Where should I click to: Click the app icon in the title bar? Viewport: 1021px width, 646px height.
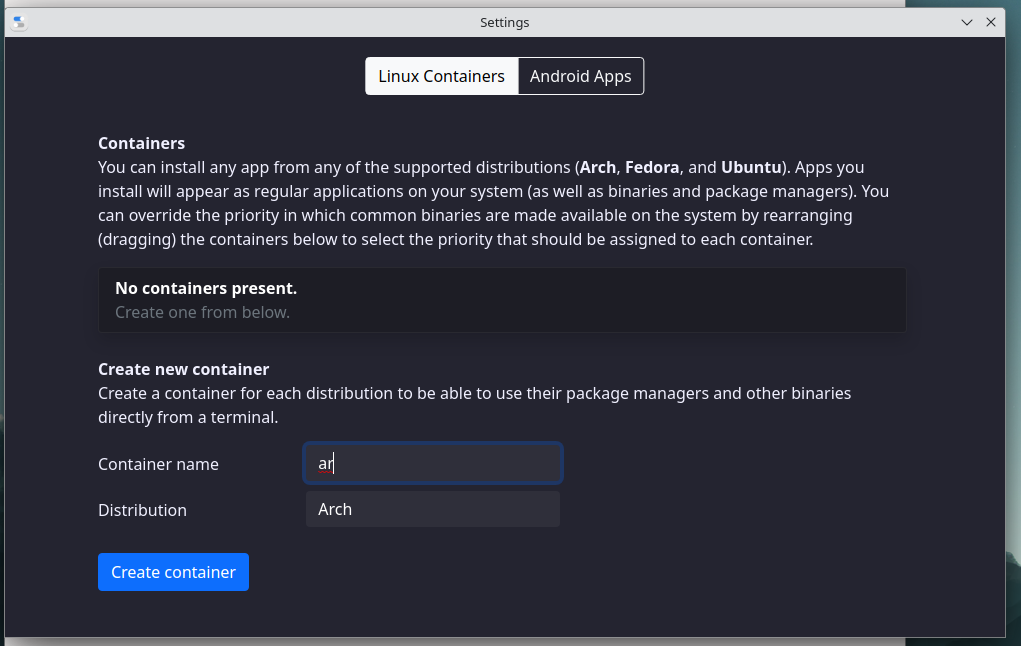click(x=19, y=22)
